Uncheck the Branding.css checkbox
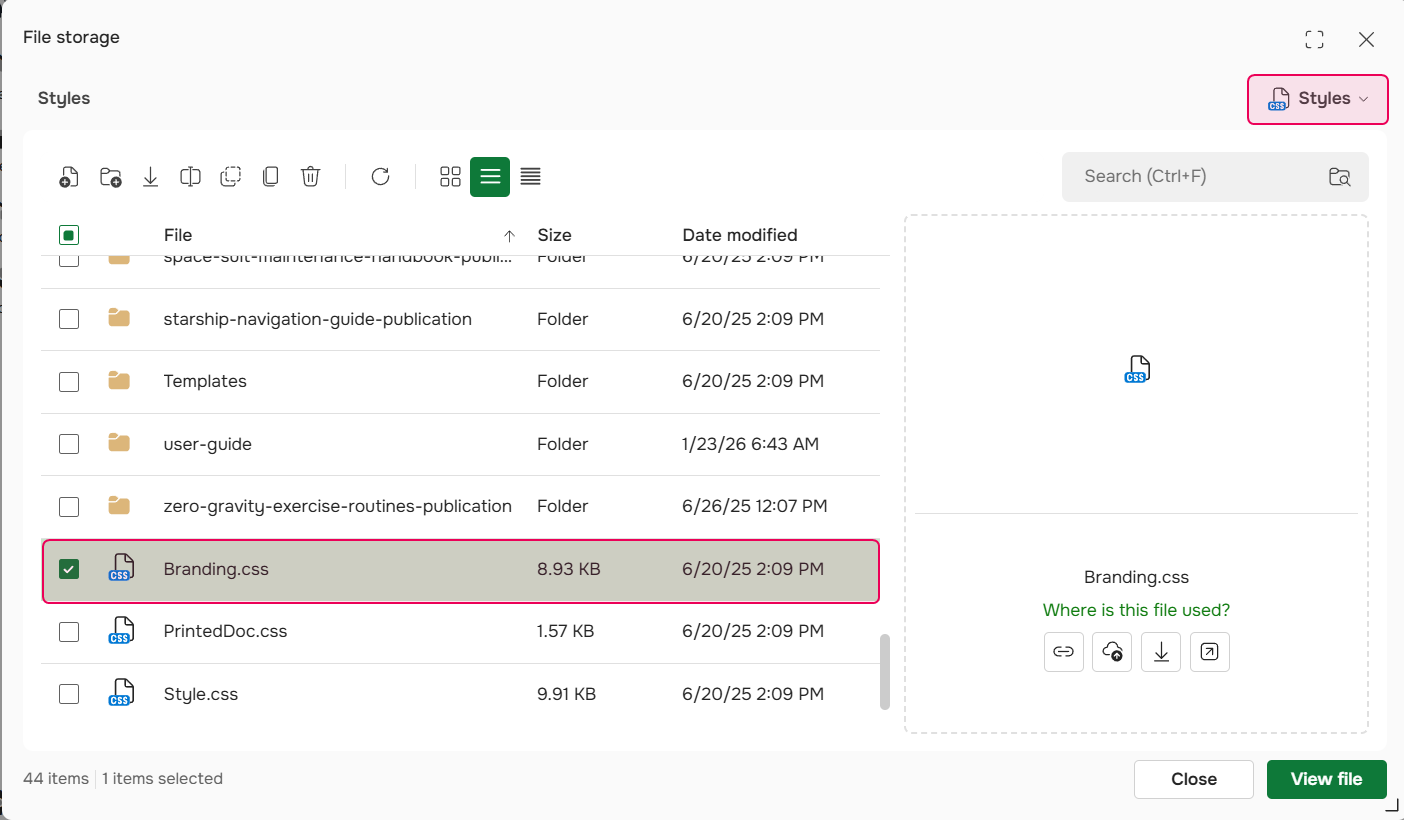This screenshot has width=1404, height=820. pyautogui.click(x=69, y=569)
